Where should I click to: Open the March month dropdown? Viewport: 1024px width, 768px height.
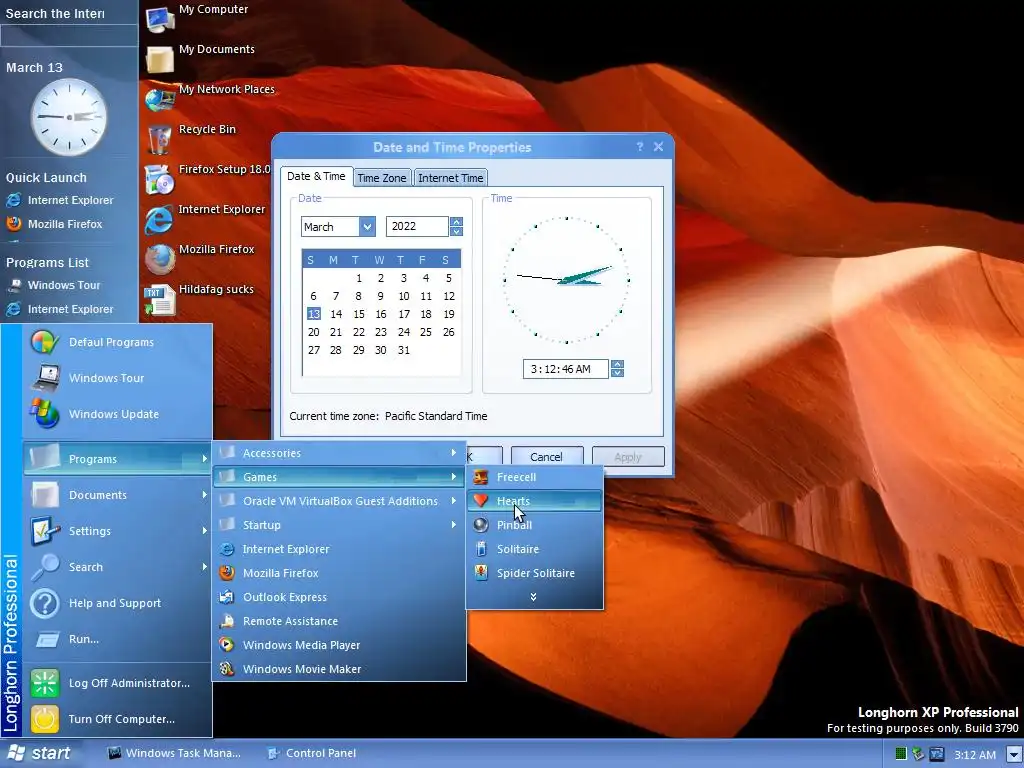pos(367,227)
